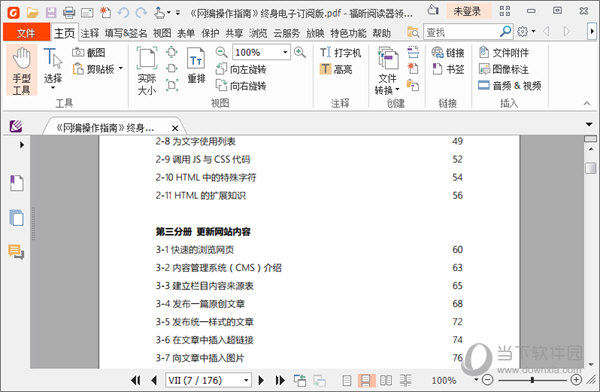The height and width of the screenshot is (392, 600).
Task: Open the 帮助 help tab
Action: click(382, 33)
